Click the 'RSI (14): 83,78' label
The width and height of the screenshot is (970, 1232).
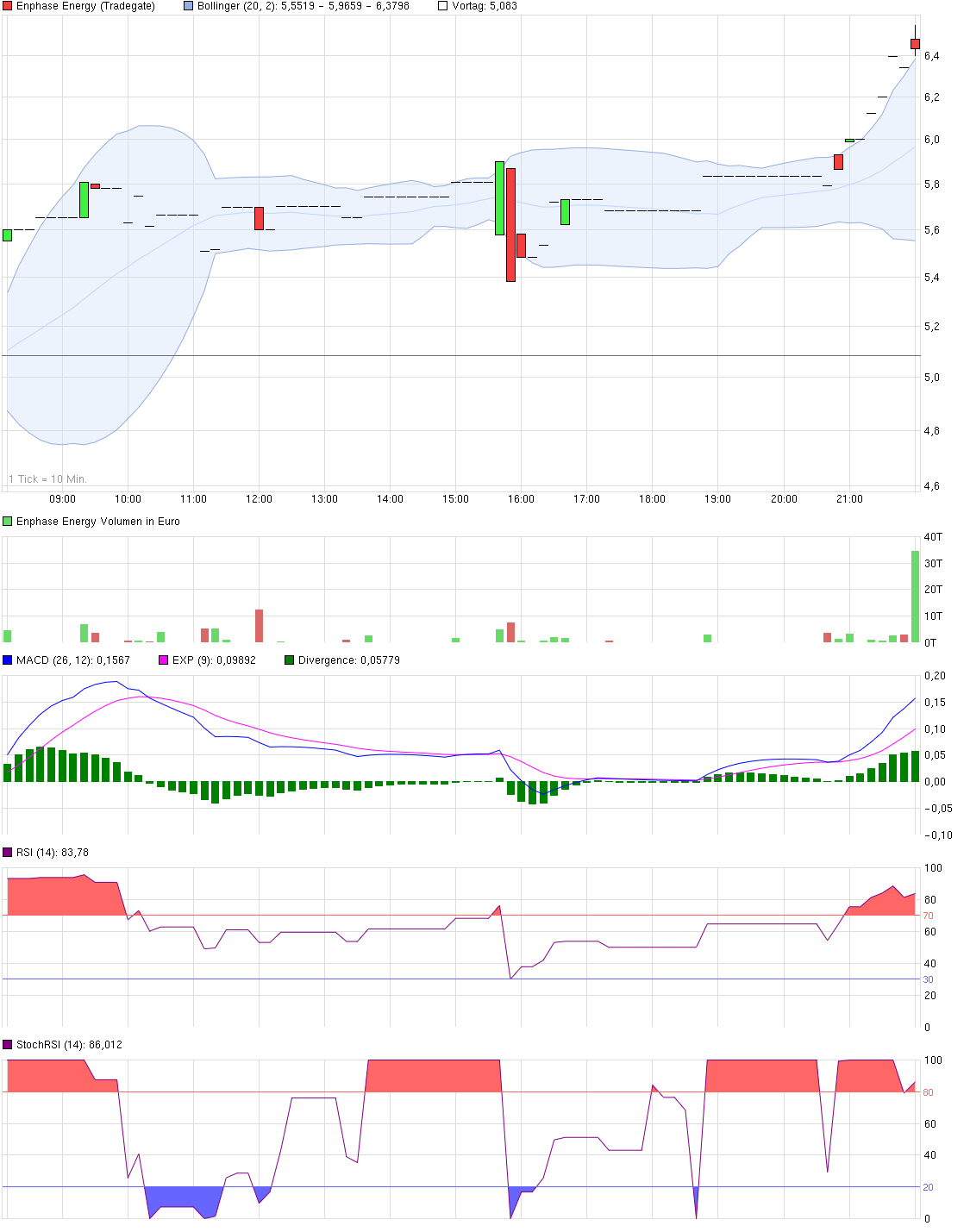[52, 854]
